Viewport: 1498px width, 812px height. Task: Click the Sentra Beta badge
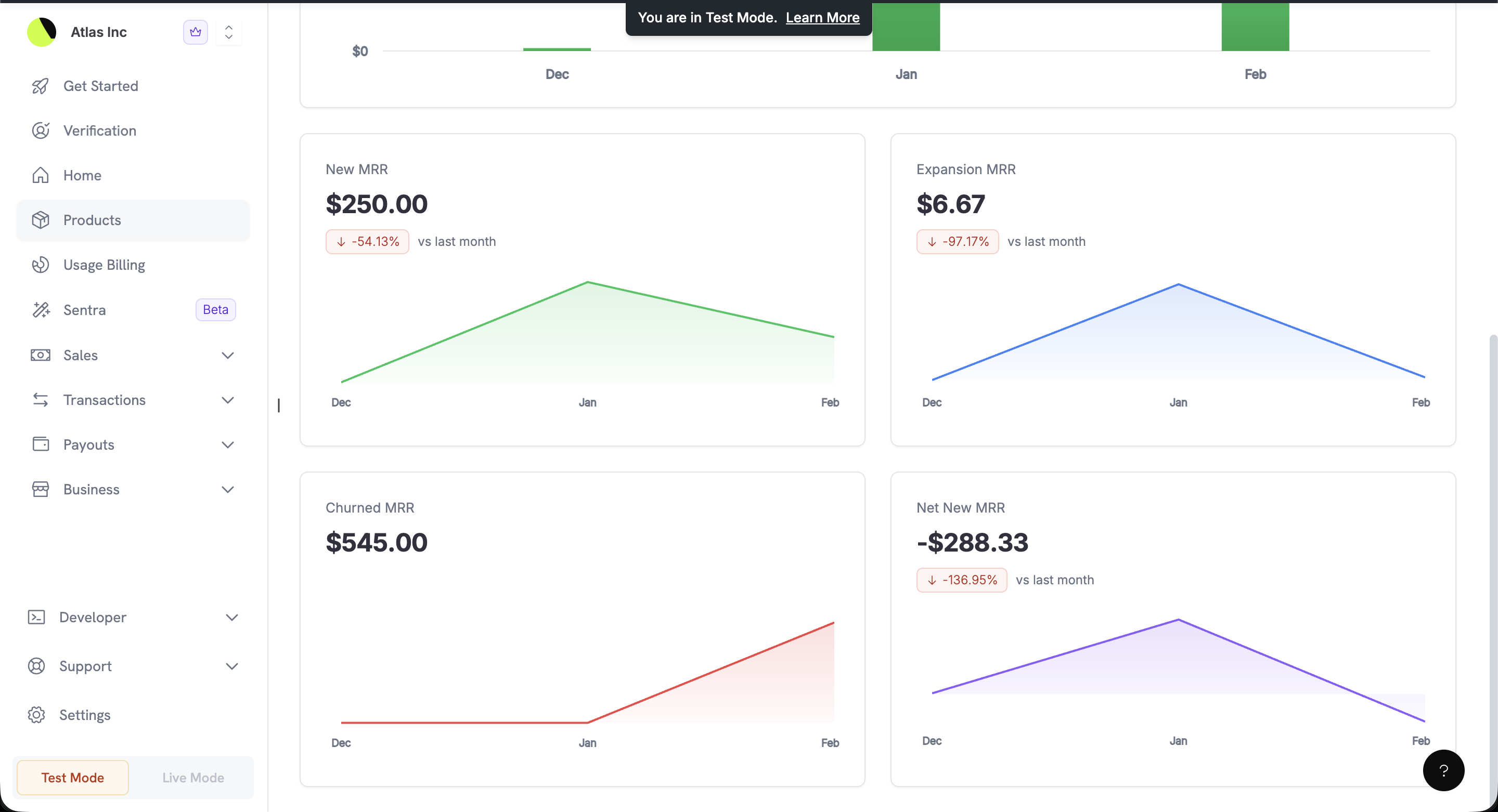coord(215,309)
